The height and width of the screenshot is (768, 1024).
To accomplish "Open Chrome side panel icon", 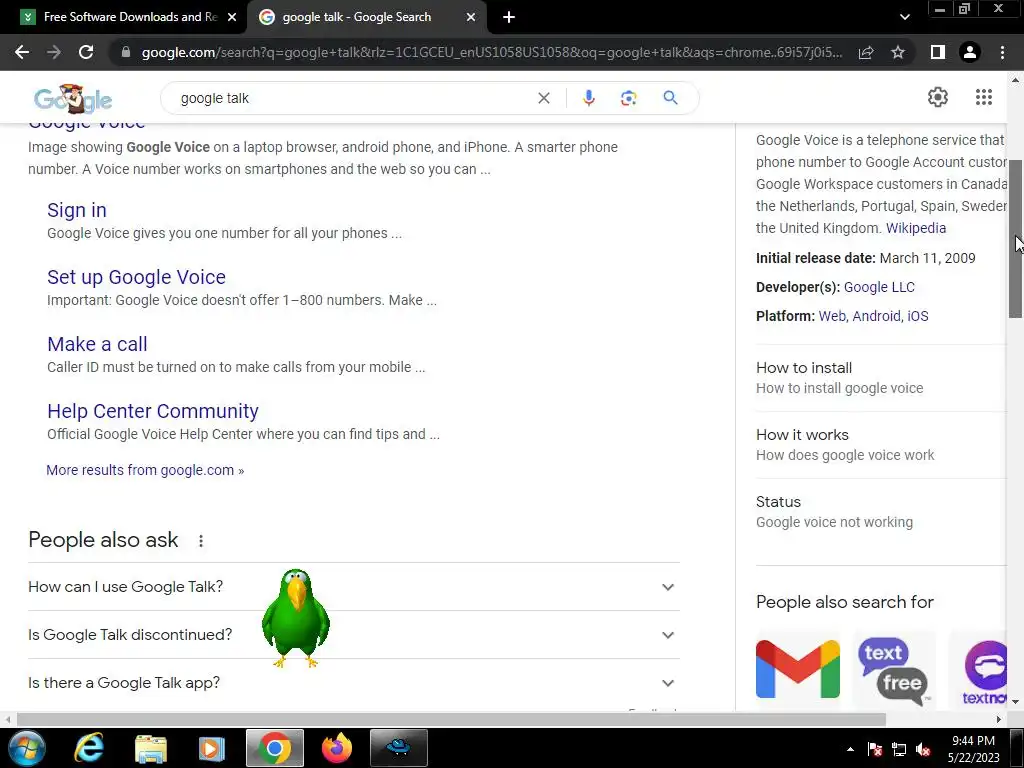I will point(938,52).
